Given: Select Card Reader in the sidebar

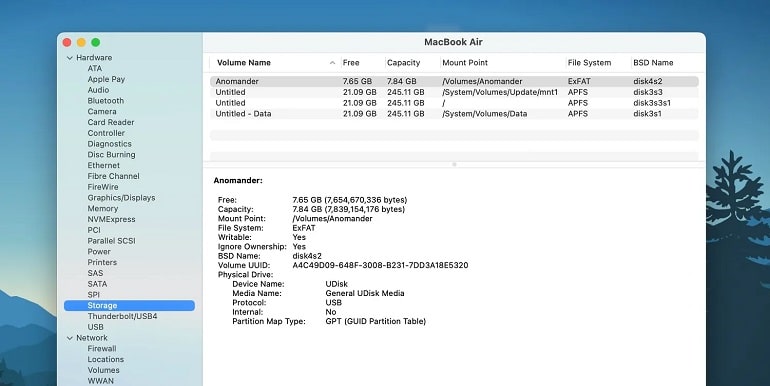Looking at the screenshot, I should click(110, 123).
